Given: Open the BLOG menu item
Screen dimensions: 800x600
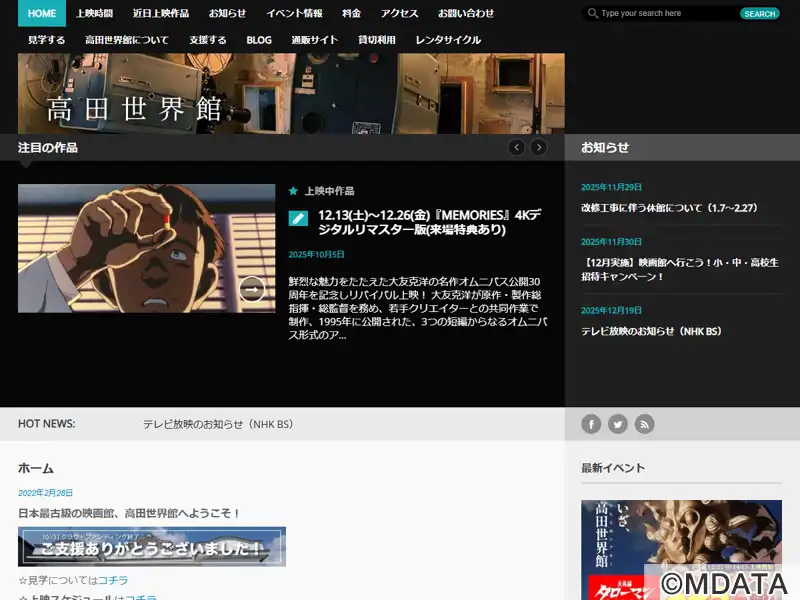Looking at the screenshot, I should click(x=259, y=40).
